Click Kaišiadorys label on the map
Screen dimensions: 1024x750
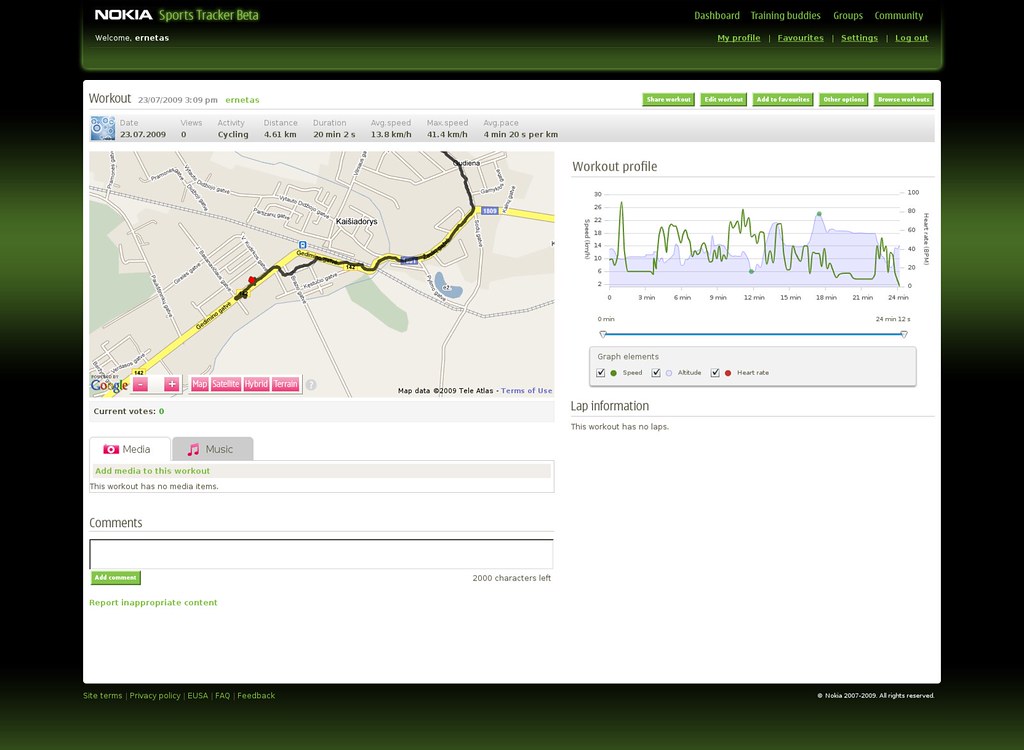tap(357, 221)
